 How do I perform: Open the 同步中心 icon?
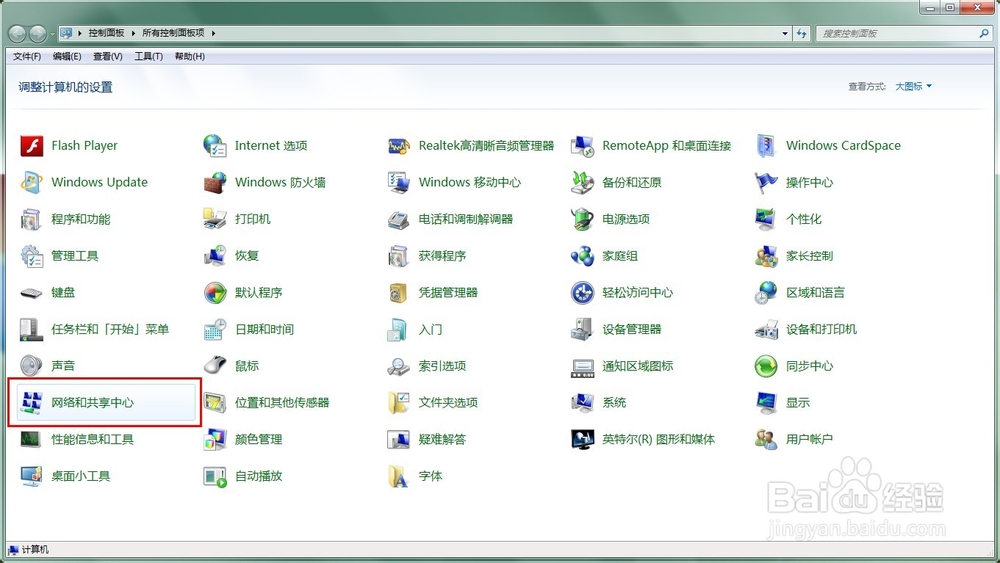pos(766,366)
